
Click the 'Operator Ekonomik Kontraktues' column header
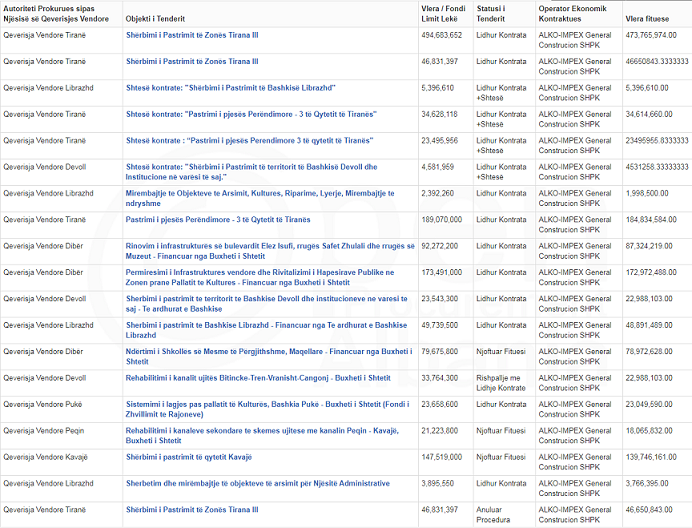575,14
